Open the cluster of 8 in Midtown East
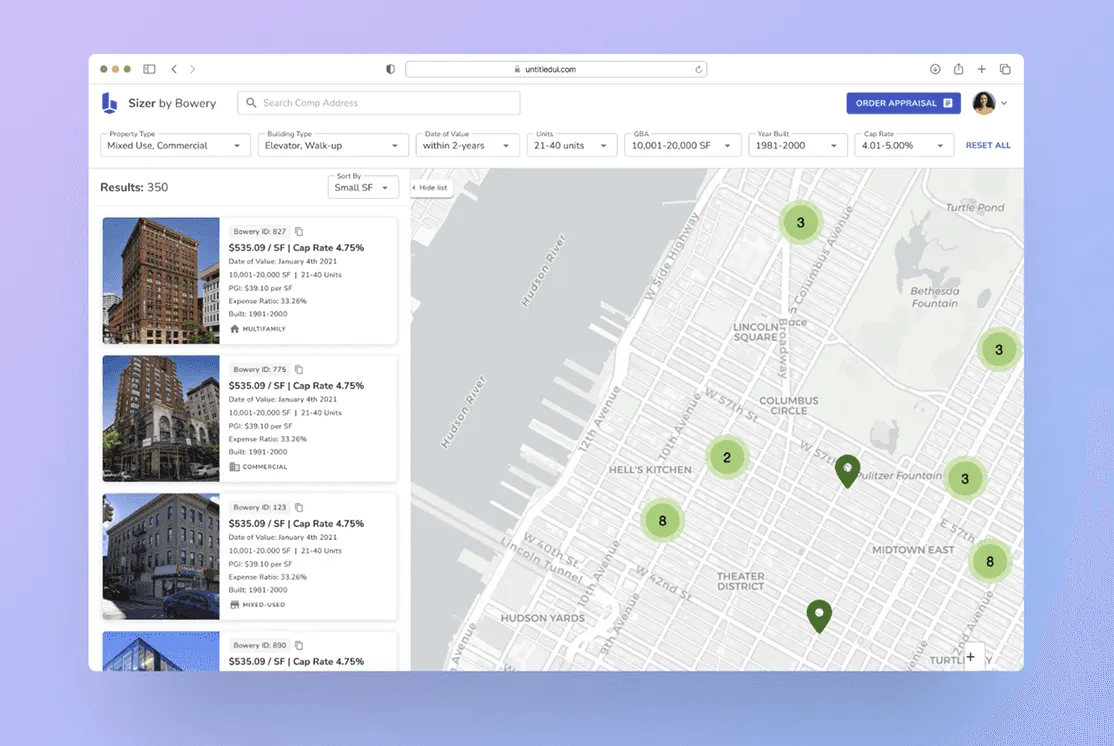The width and height of the screenshot is (1114, 746). click(990, 562)
